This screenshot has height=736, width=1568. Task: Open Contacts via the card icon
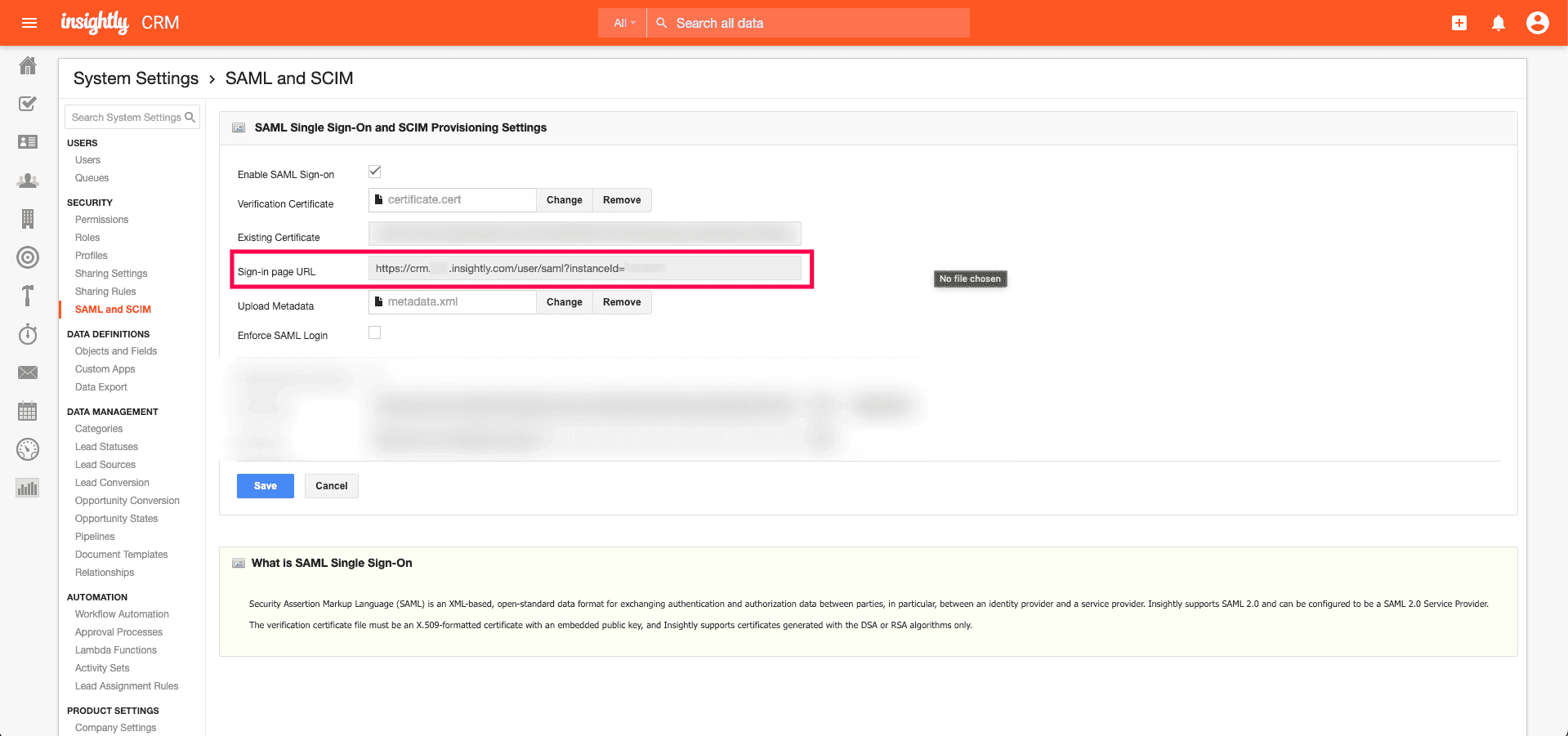27,141
